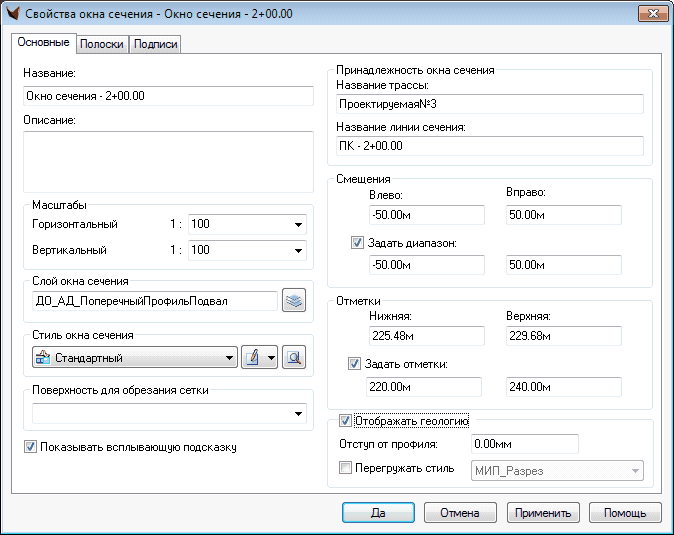Expand the 'Стандартный' style dropdown
This screenshot has width=674, height=535.
[x=229, y=358]
